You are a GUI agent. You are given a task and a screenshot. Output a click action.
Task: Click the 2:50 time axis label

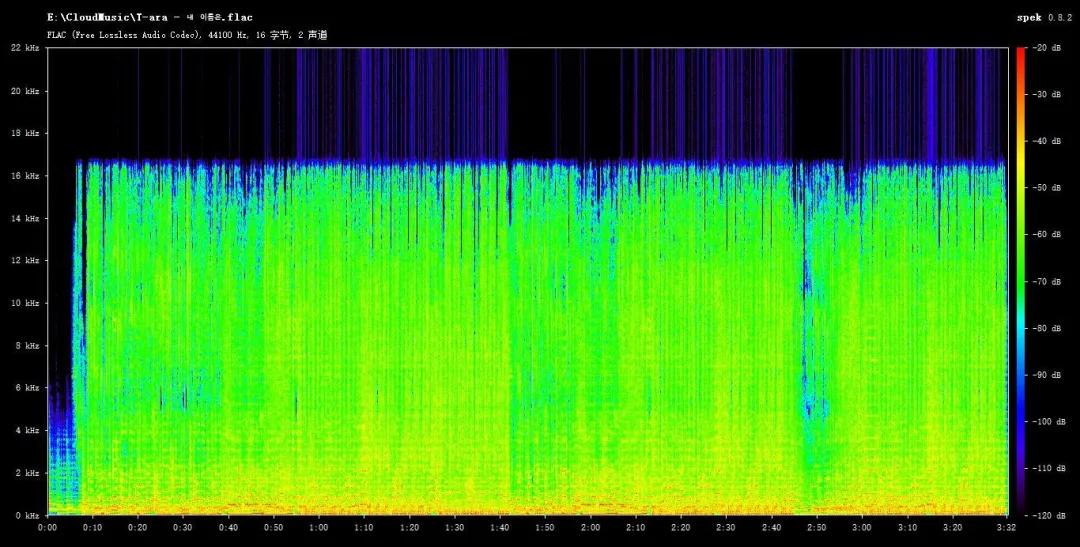click(x=816, y=528)
